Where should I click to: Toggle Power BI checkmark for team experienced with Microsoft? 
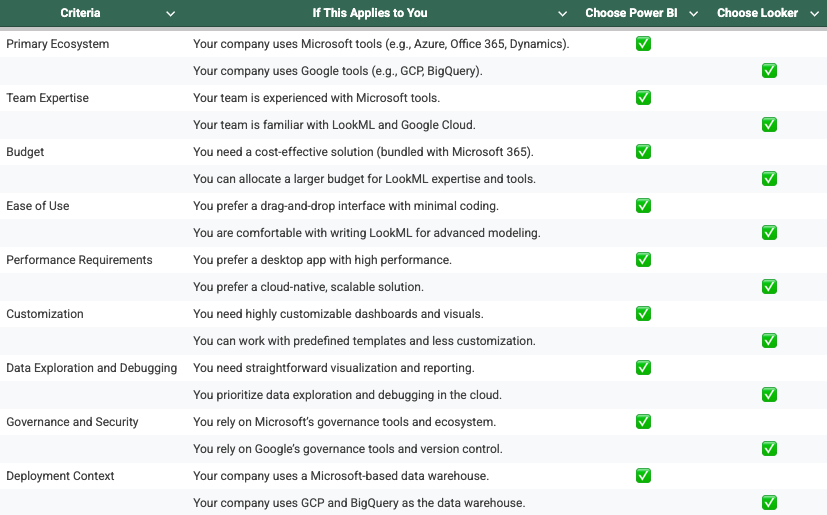click(x=643, y=98)
